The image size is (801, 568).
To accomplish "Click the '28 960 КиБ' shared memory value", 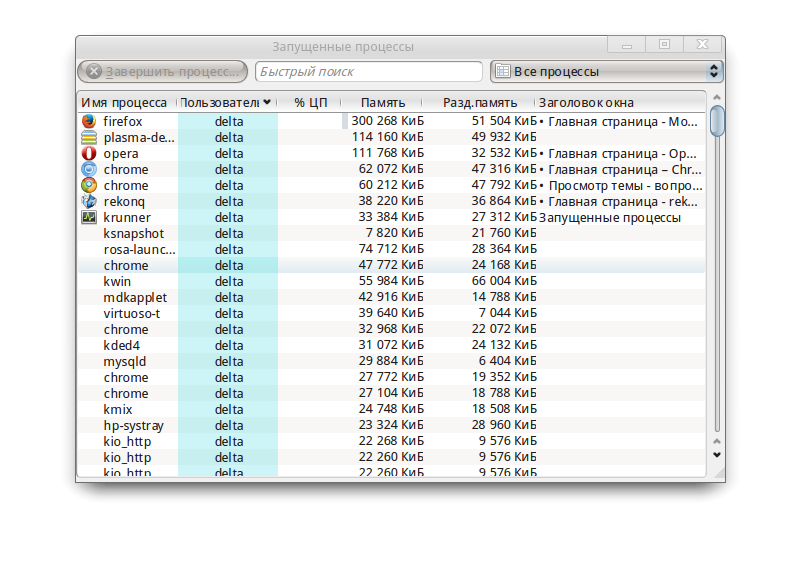I will 504,425.
